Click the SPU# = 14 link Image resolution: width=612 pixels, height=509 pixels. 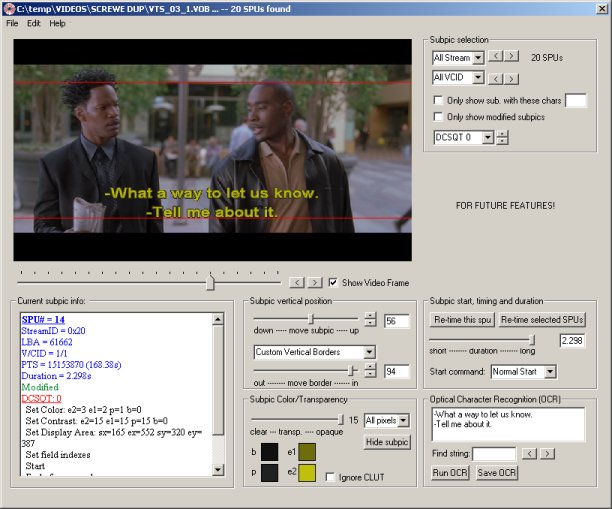coord(43,320)
